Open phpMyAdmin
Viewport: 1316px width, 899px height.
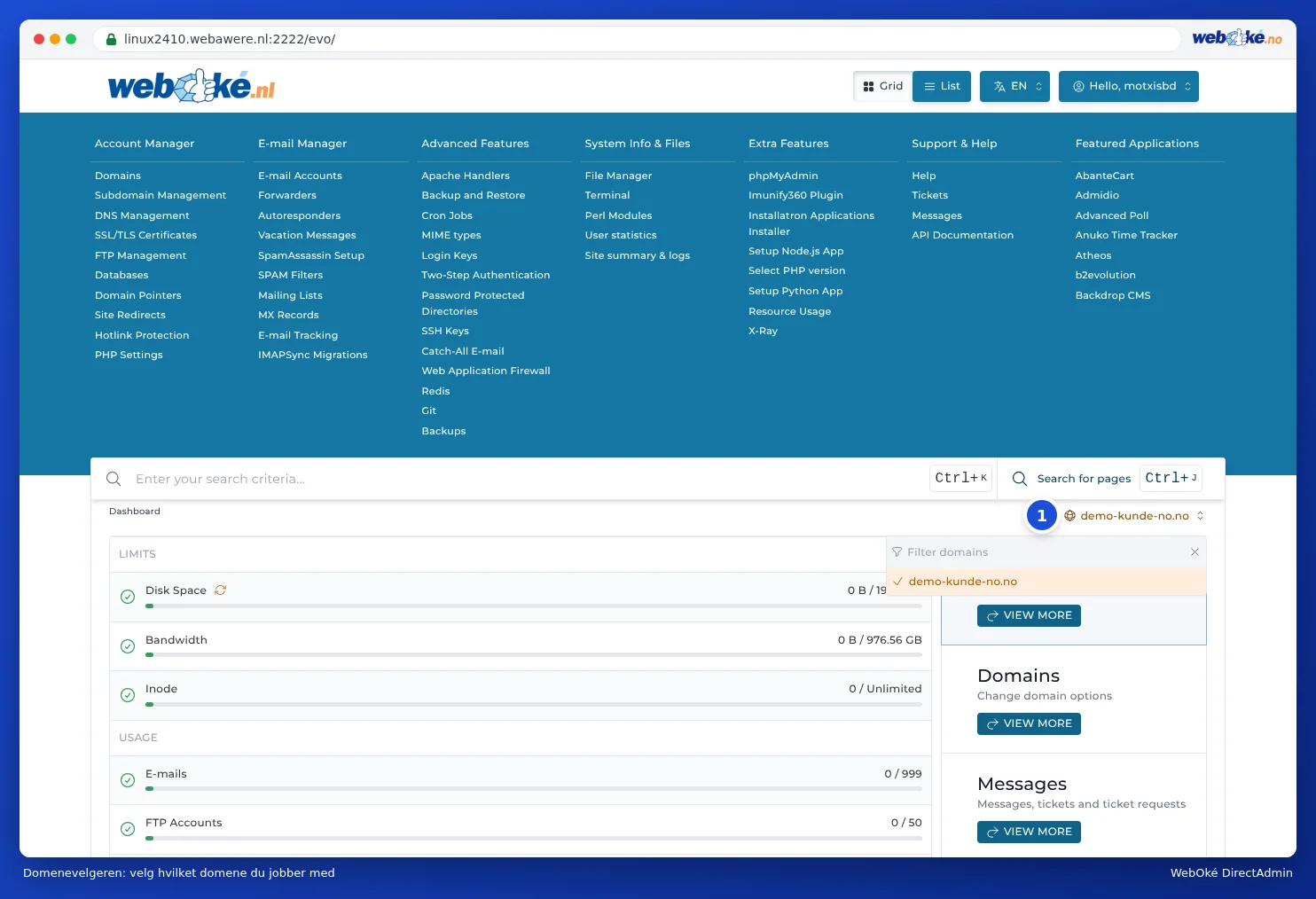pos(783,176)
